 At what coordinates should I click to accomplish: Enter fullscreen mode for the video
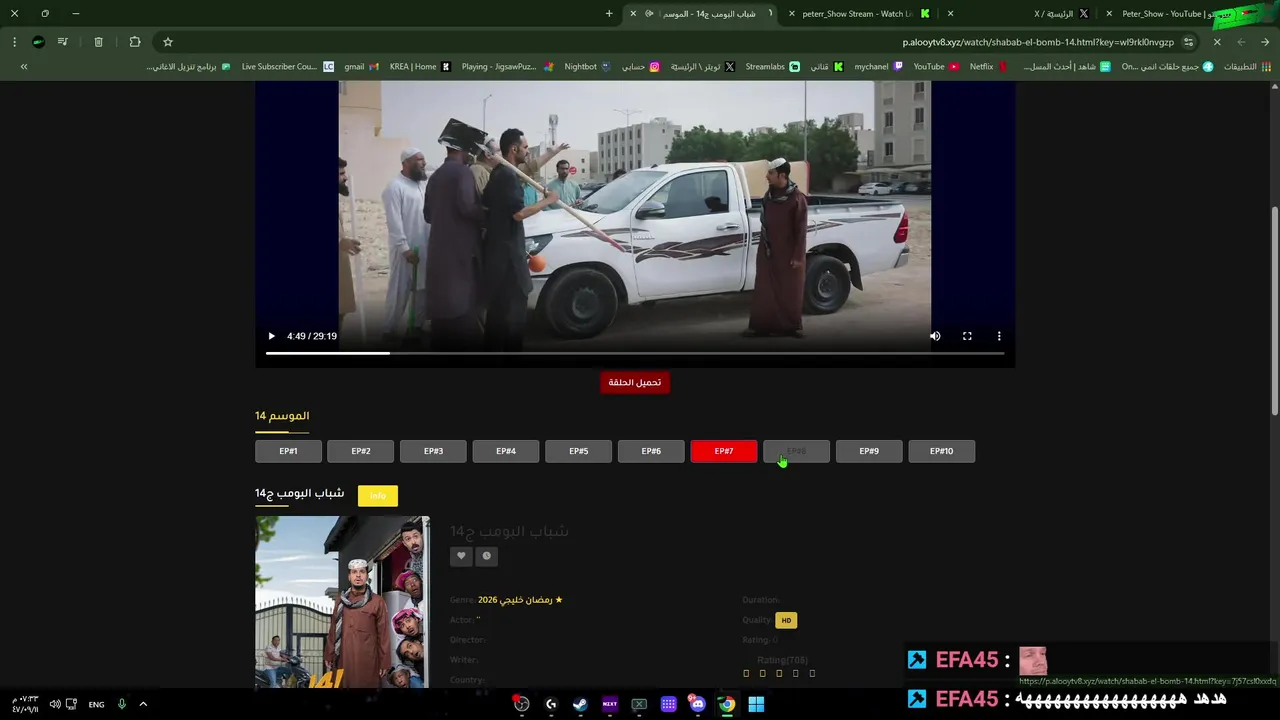(967, 336)
